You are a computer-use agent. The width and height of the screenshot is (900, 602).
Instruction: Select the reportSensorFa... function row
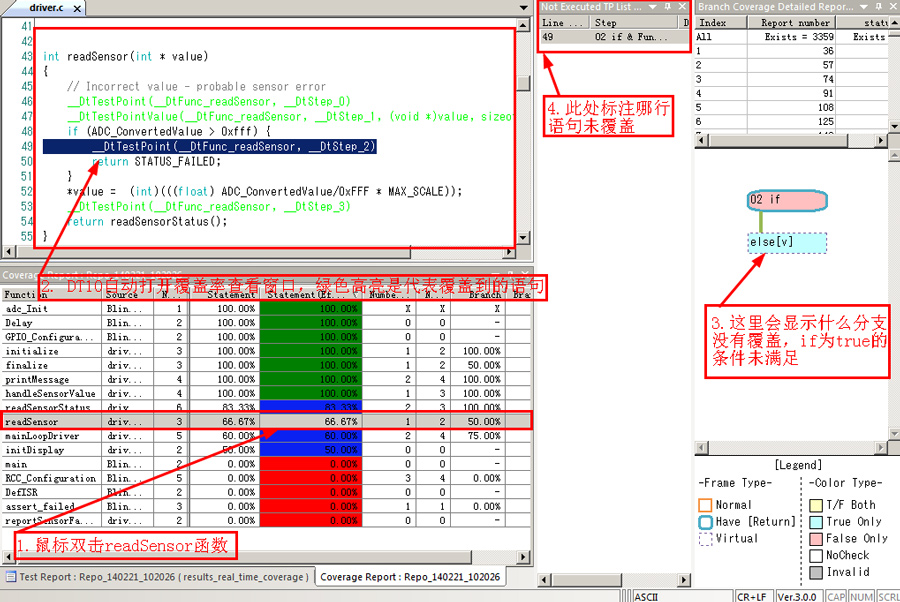click(266, 521)
